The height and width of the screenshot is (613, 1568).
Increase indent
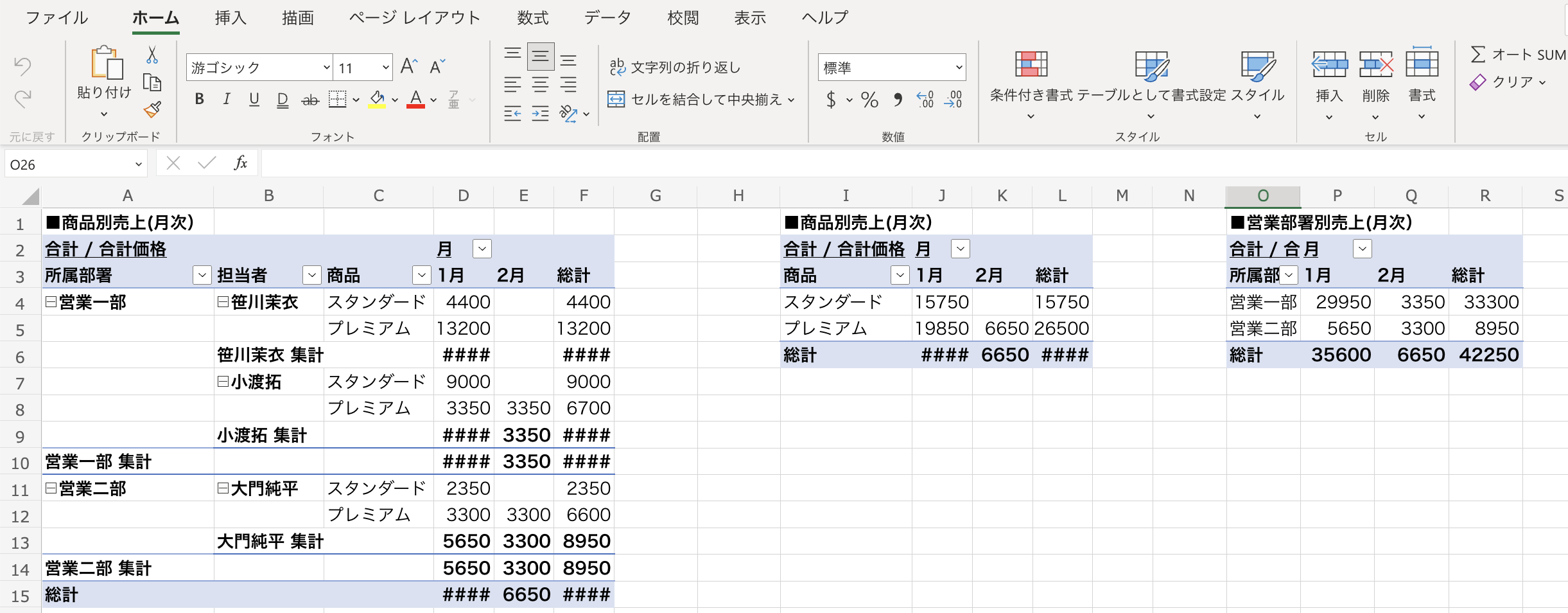click(x=541, y=114)
